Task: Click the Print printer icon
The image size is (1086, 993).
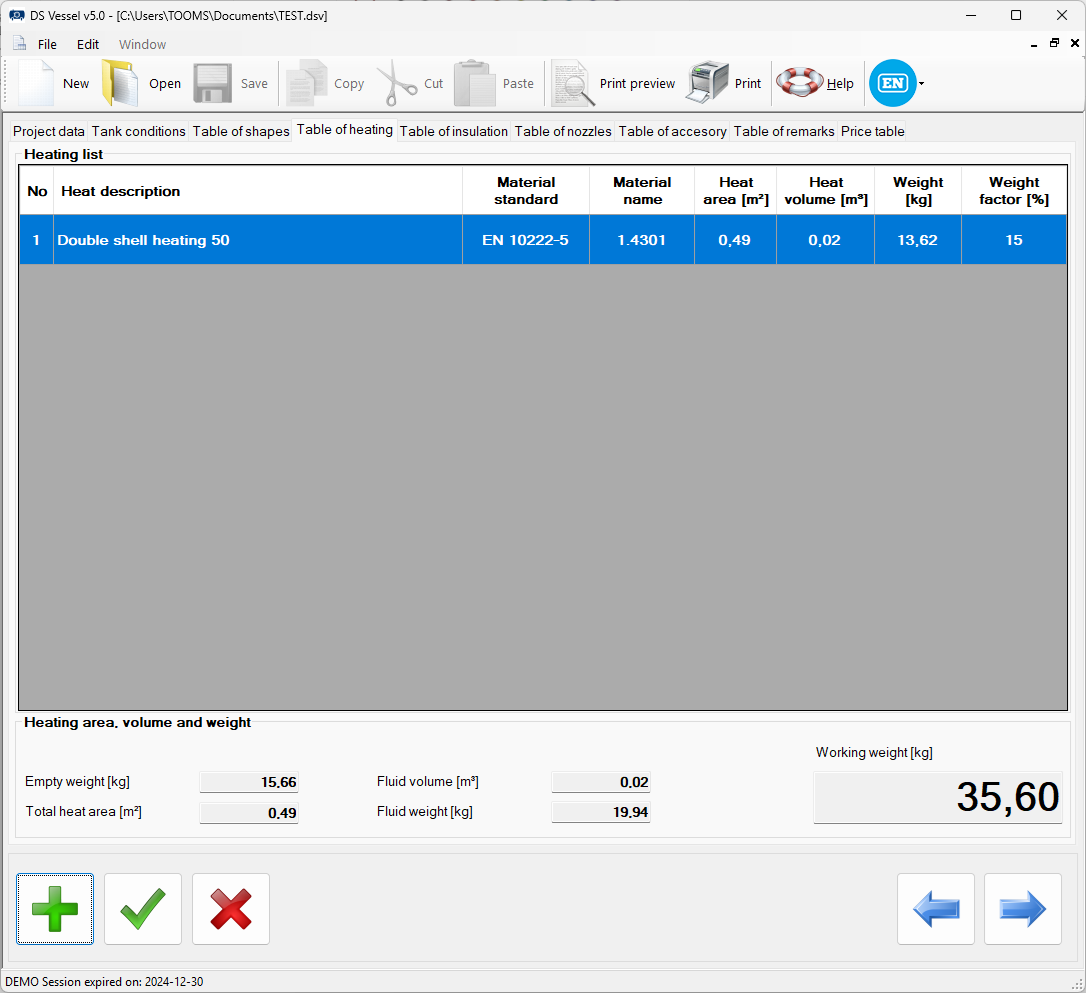Action: [x=708, y=83]
